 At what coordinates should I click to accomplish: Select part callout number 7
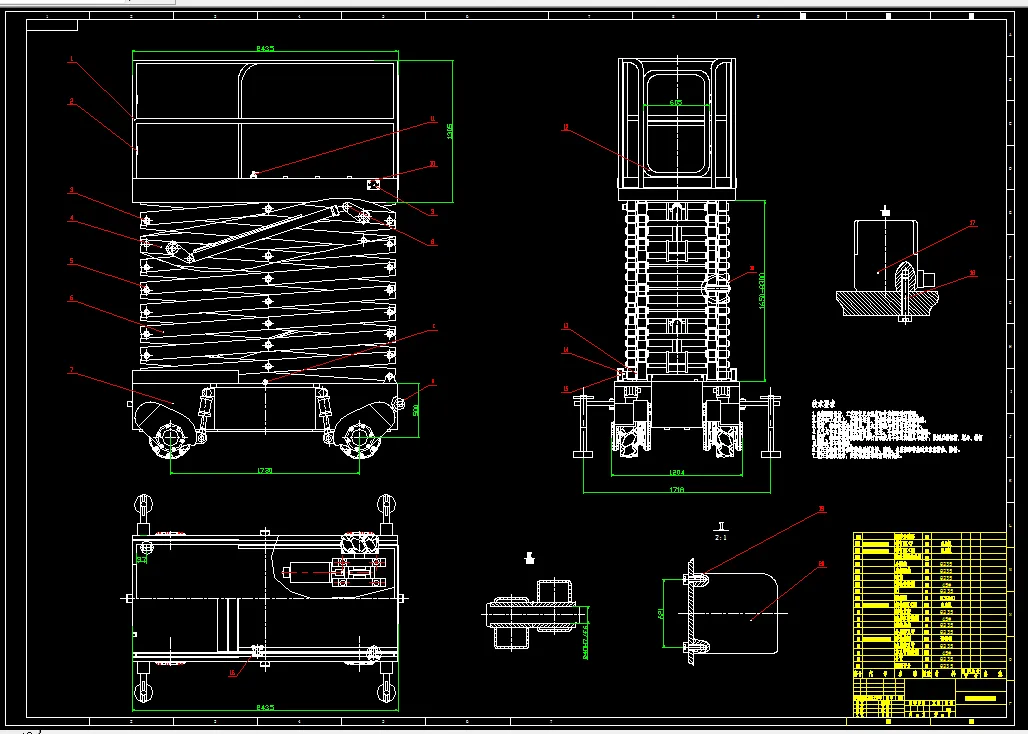[x=71, y=370]
